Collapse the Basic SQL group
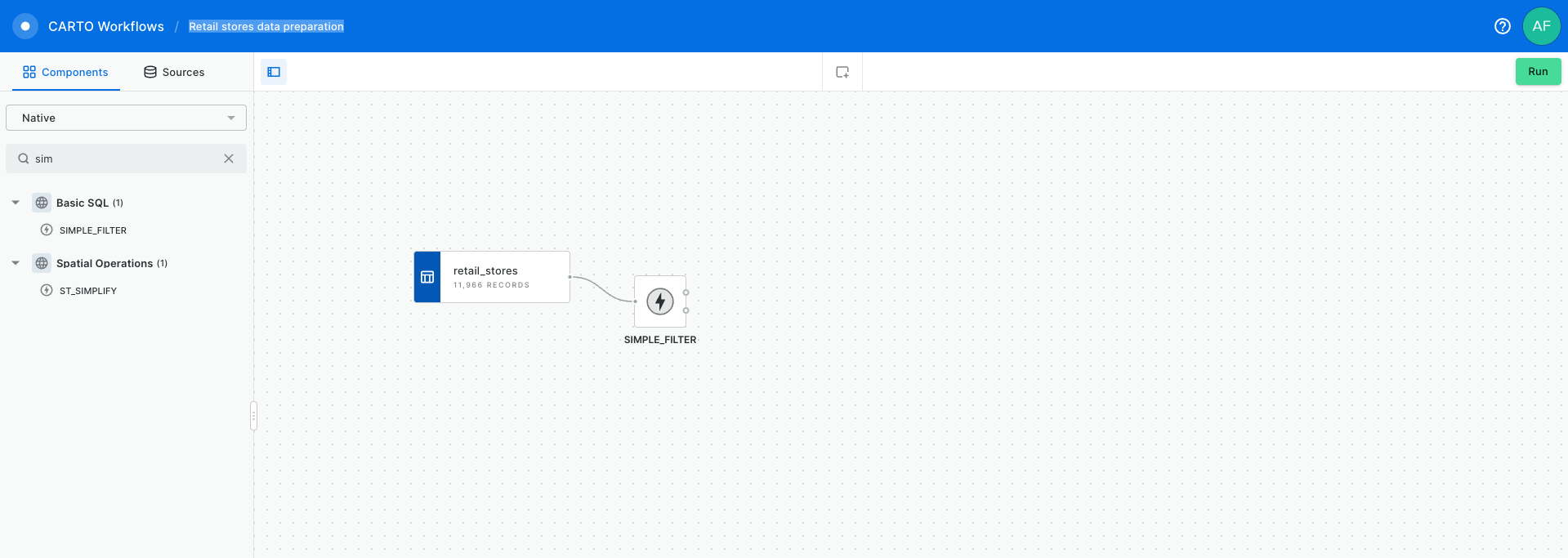Screen dimensions: 1568x558 pos(16,203)
